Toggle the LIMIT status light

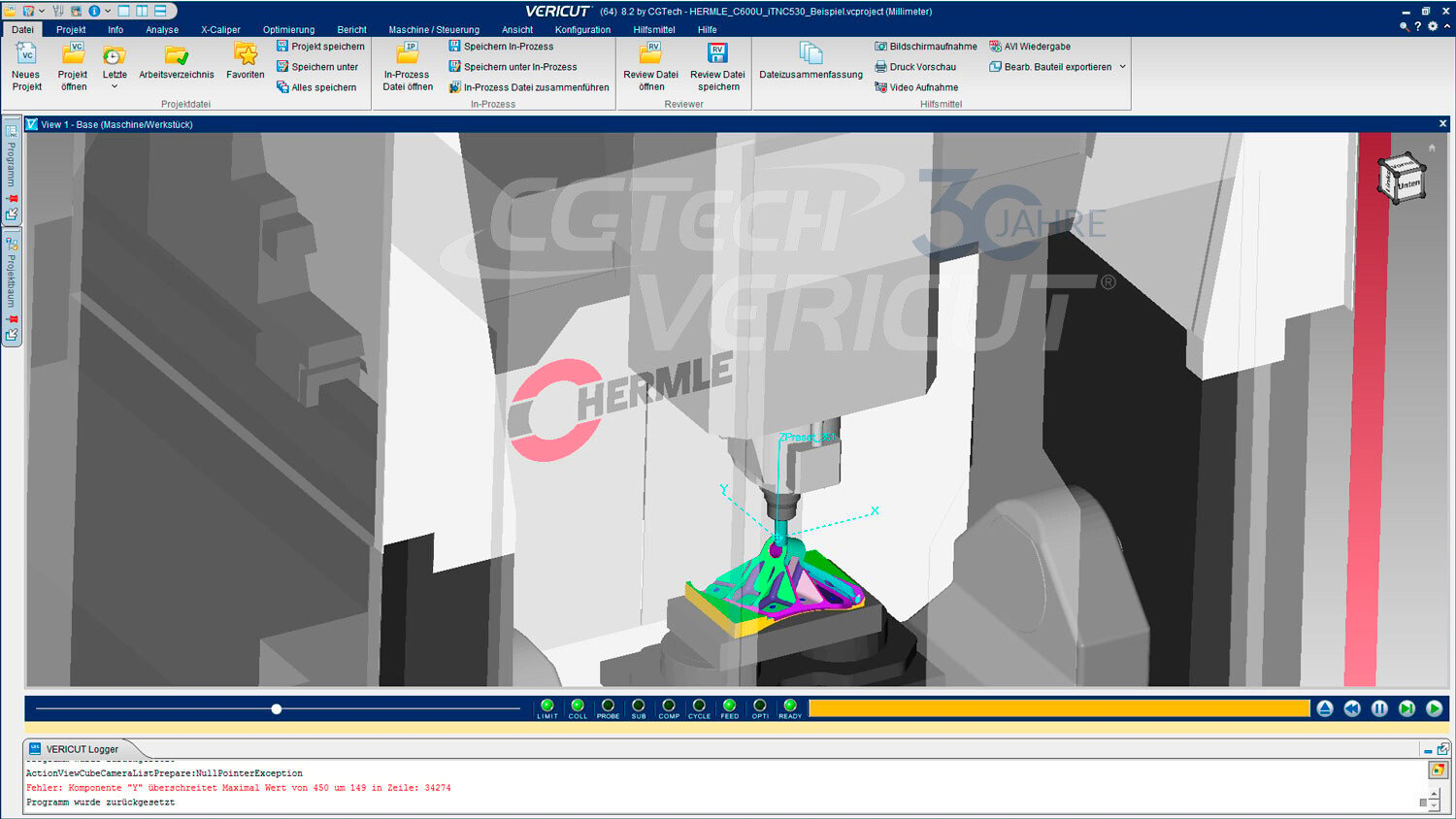point(547,705)
